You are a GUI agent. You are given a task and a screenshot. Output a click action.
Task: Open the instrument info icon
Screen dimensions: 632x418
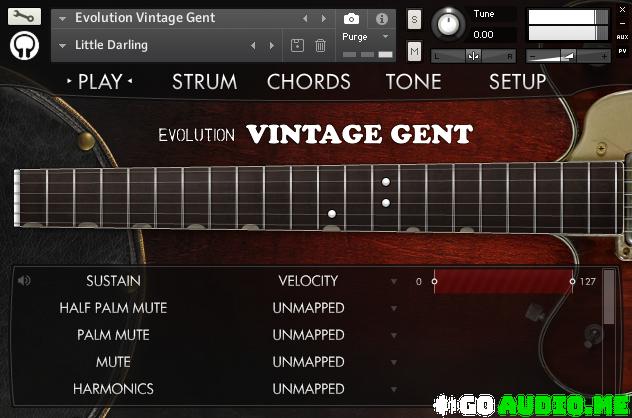(382, 19)
